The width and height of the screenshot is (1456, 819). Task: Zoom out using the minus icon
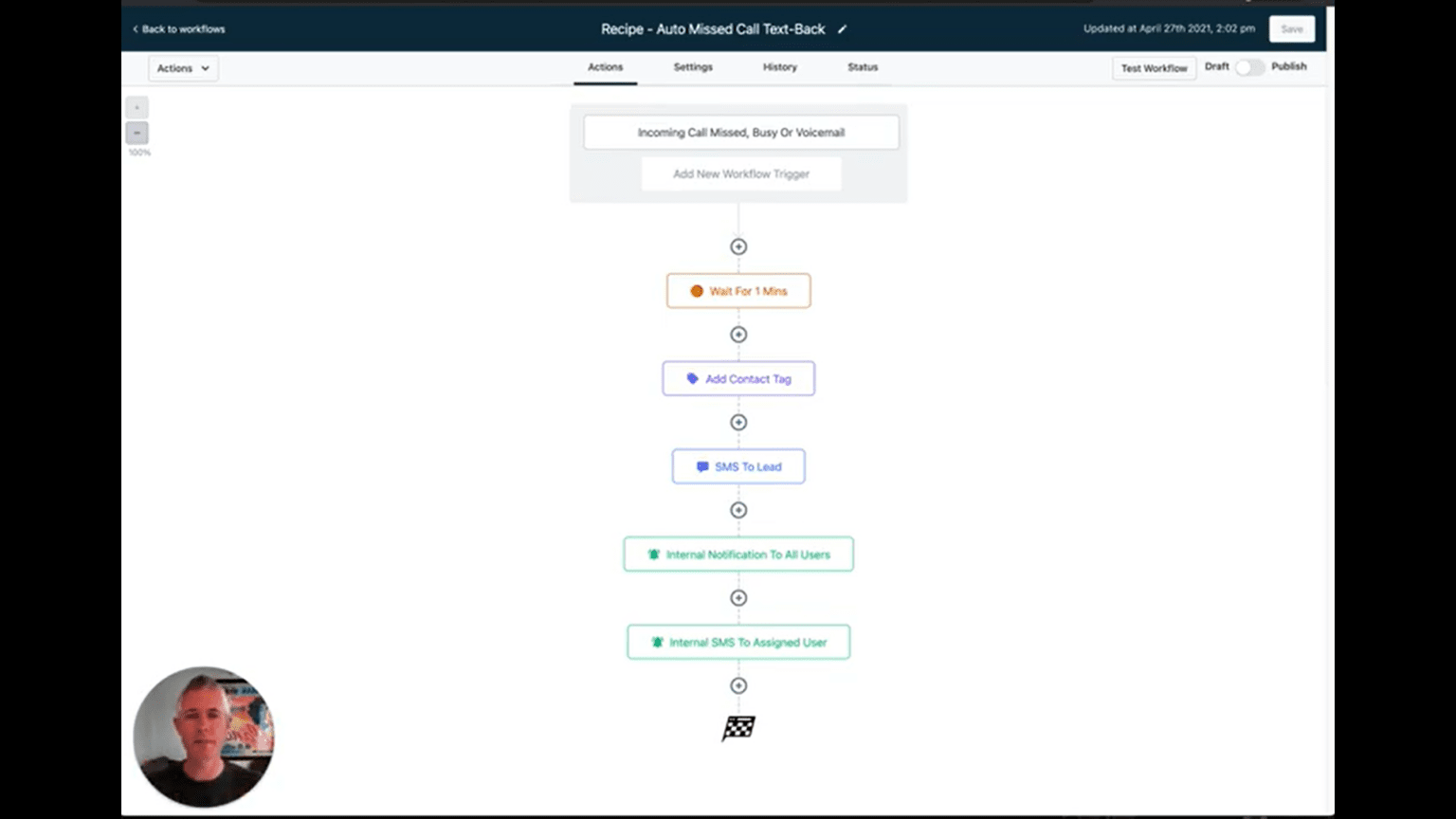pyautogui.click(x=137, y=134)
